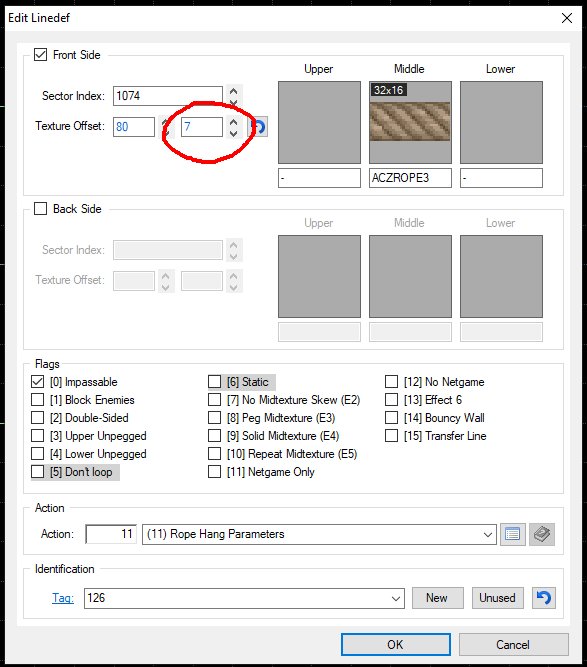Select the Upper front texture box
This screenshot has width=587, height=667.
pyautogui.click(x=319, y=123)
